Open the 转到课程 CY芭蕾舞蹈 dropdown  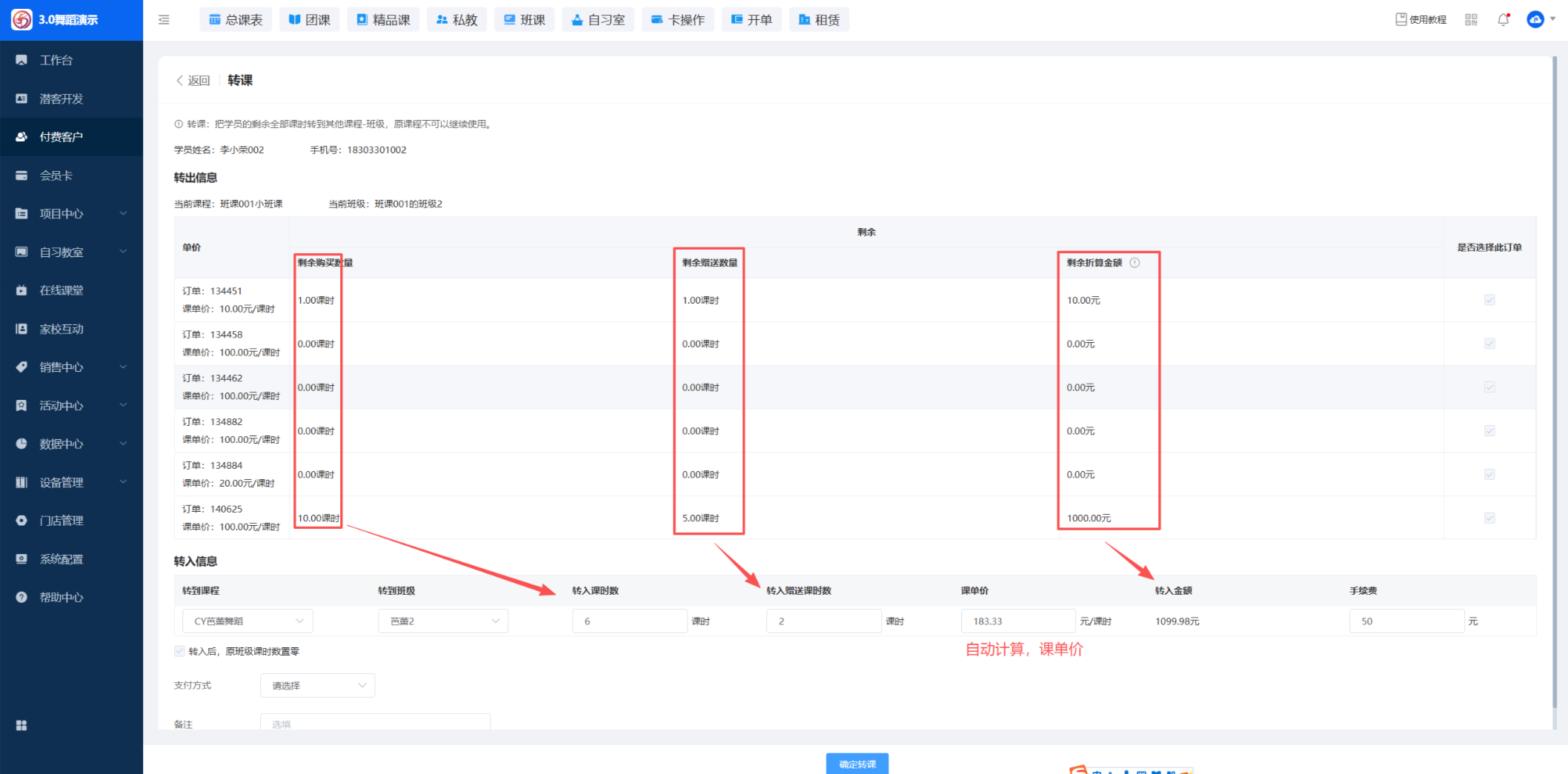coord(248,621)
